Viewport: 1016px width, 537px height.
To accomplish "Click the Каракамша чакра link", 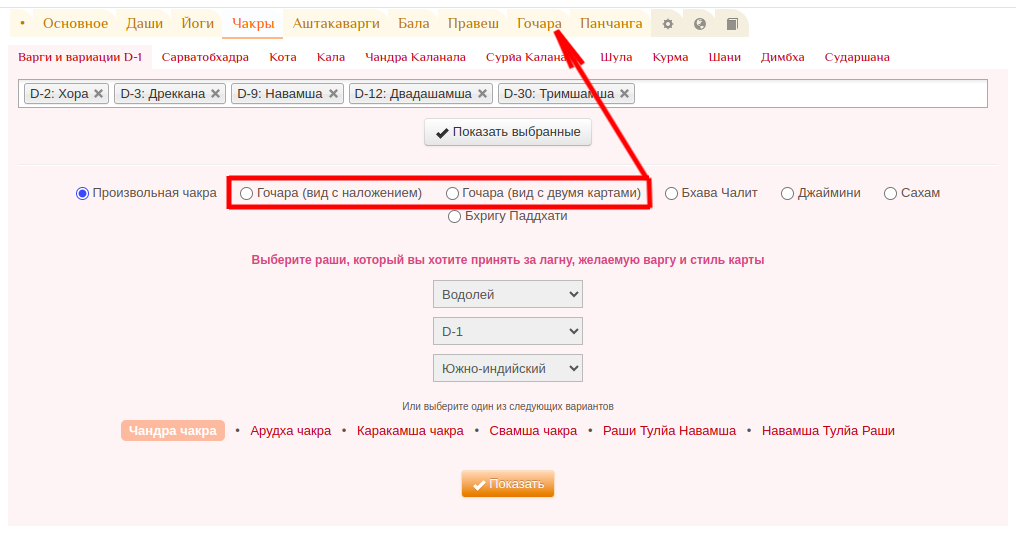I will click(410, 431).
